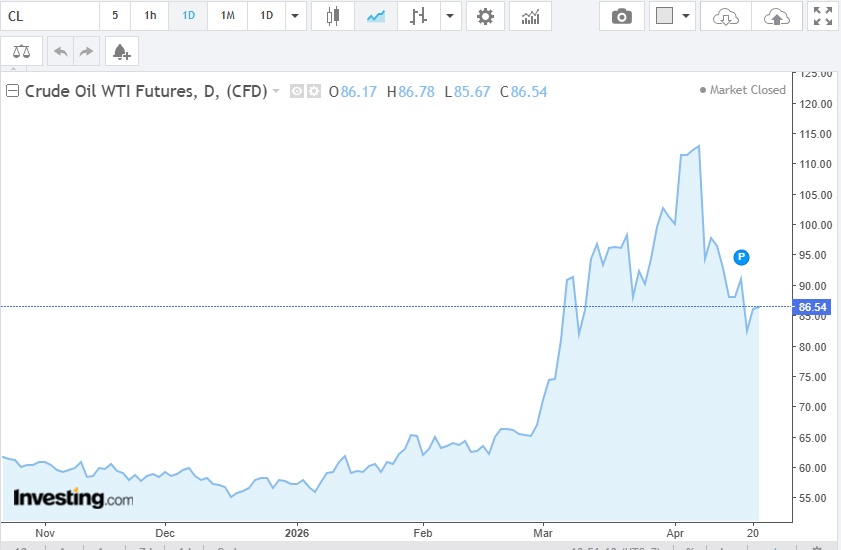The height and width of the screenshot is (550, 841).
Task: Save chart layout to cloud
Action: click(777, 16)
